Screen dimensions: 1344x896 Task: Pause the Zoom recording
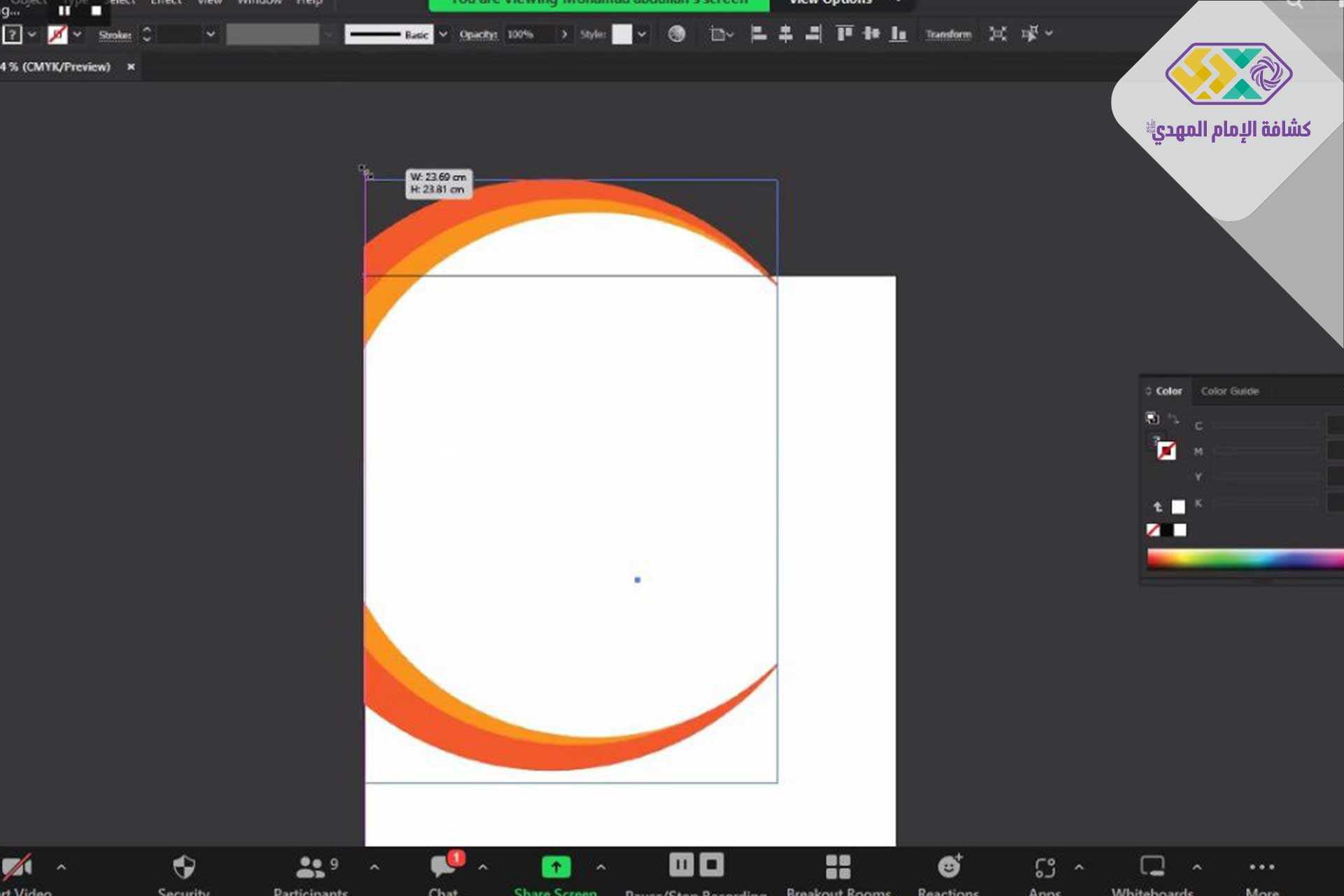[x=681, y=864]
